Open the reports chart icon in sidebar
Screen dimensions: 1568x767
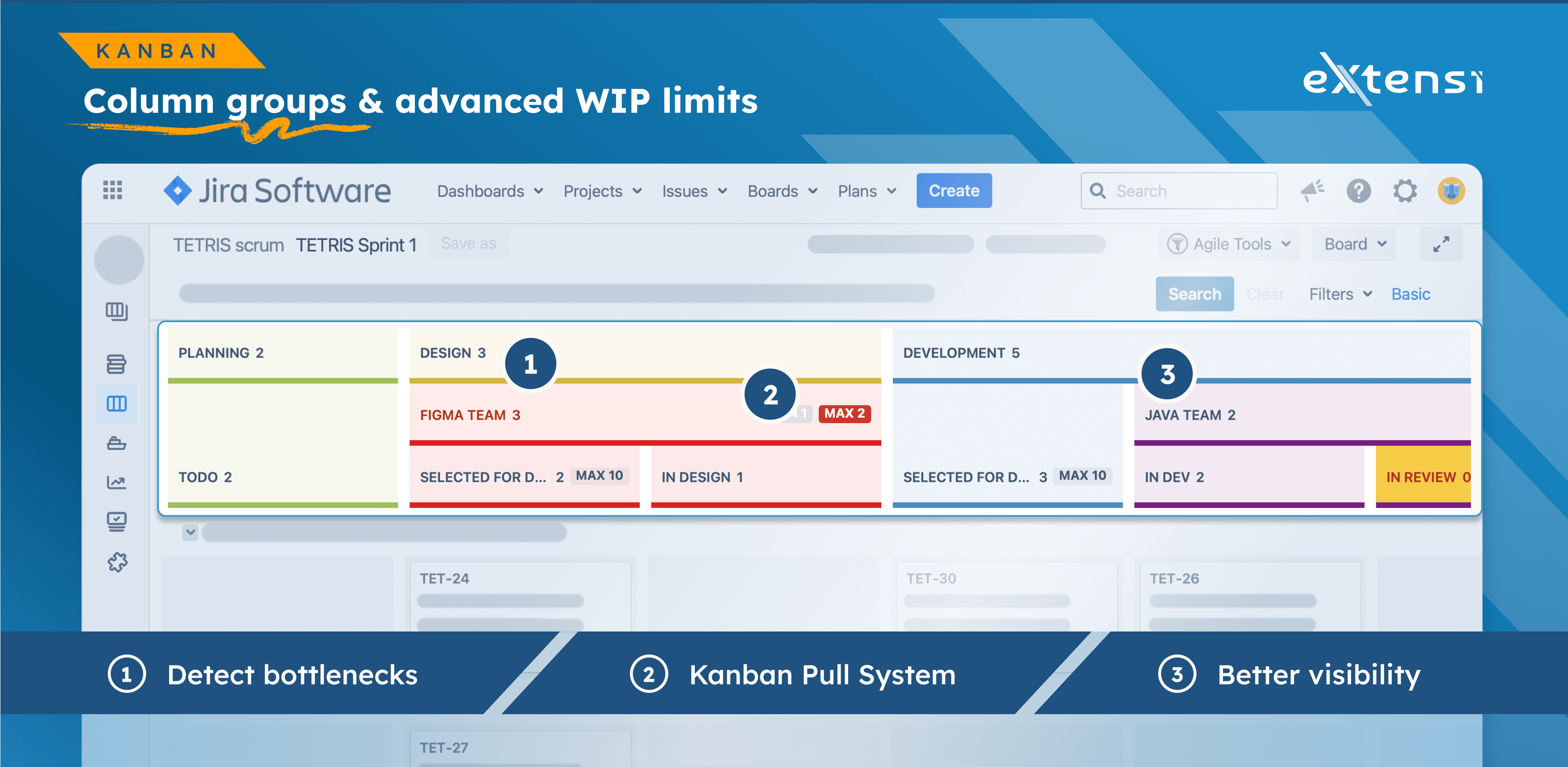point(116,483)
